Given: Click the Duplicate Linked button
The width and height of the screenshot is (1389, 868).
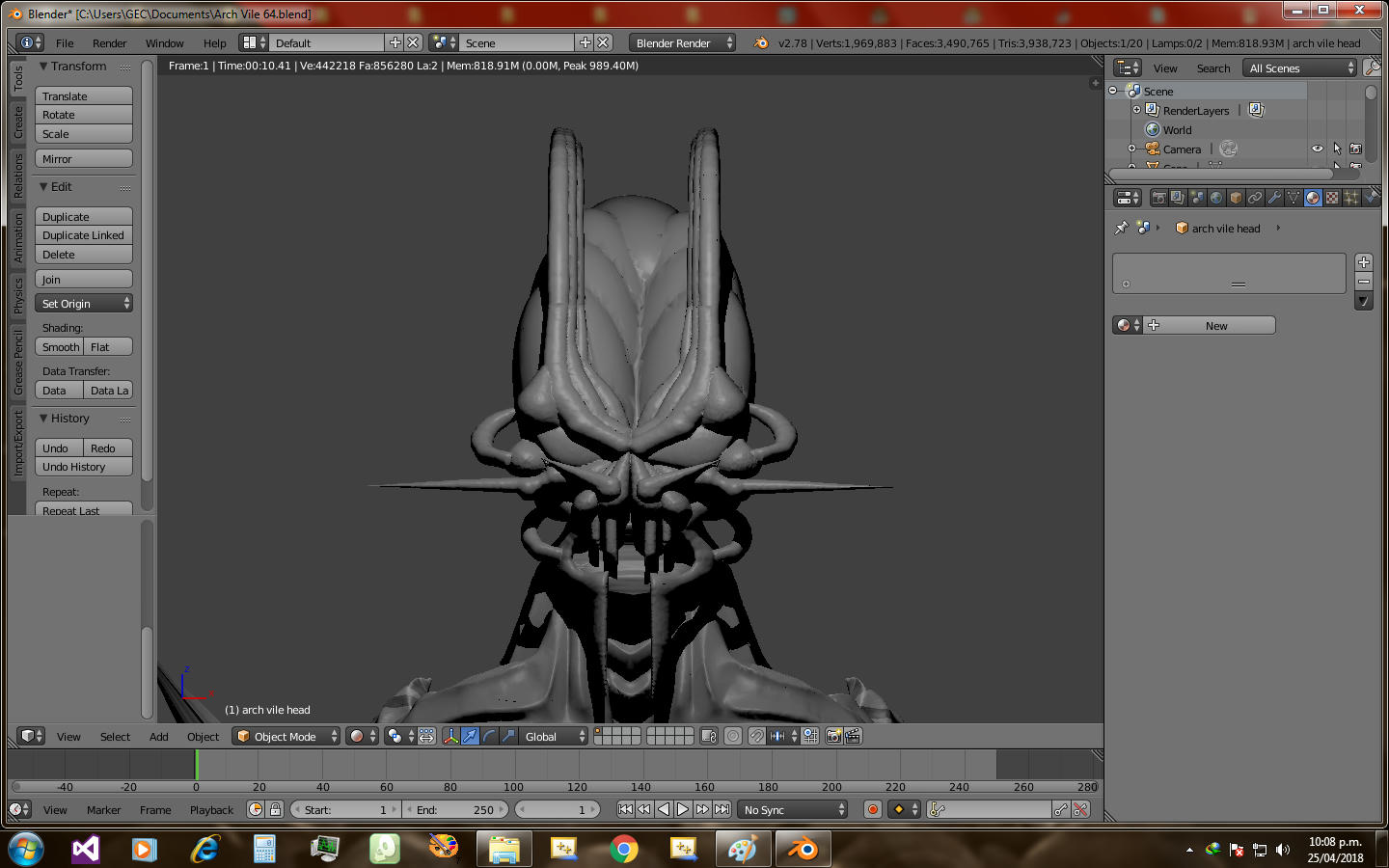Looking at the screenshot, I should (x=84, y=235).
